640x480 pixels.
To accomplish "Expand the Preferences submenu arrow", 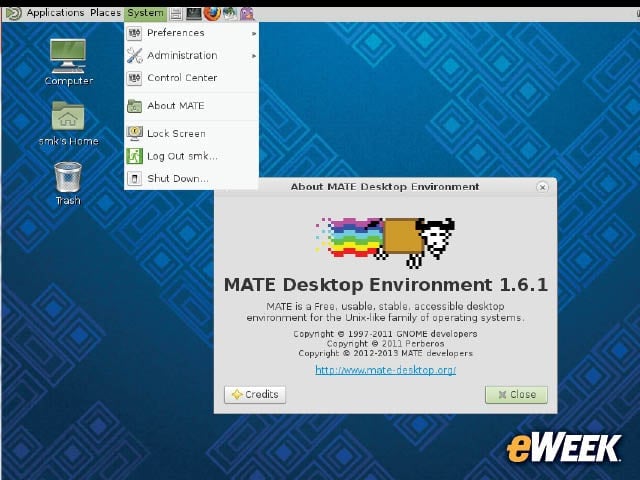I will [254, 33].
